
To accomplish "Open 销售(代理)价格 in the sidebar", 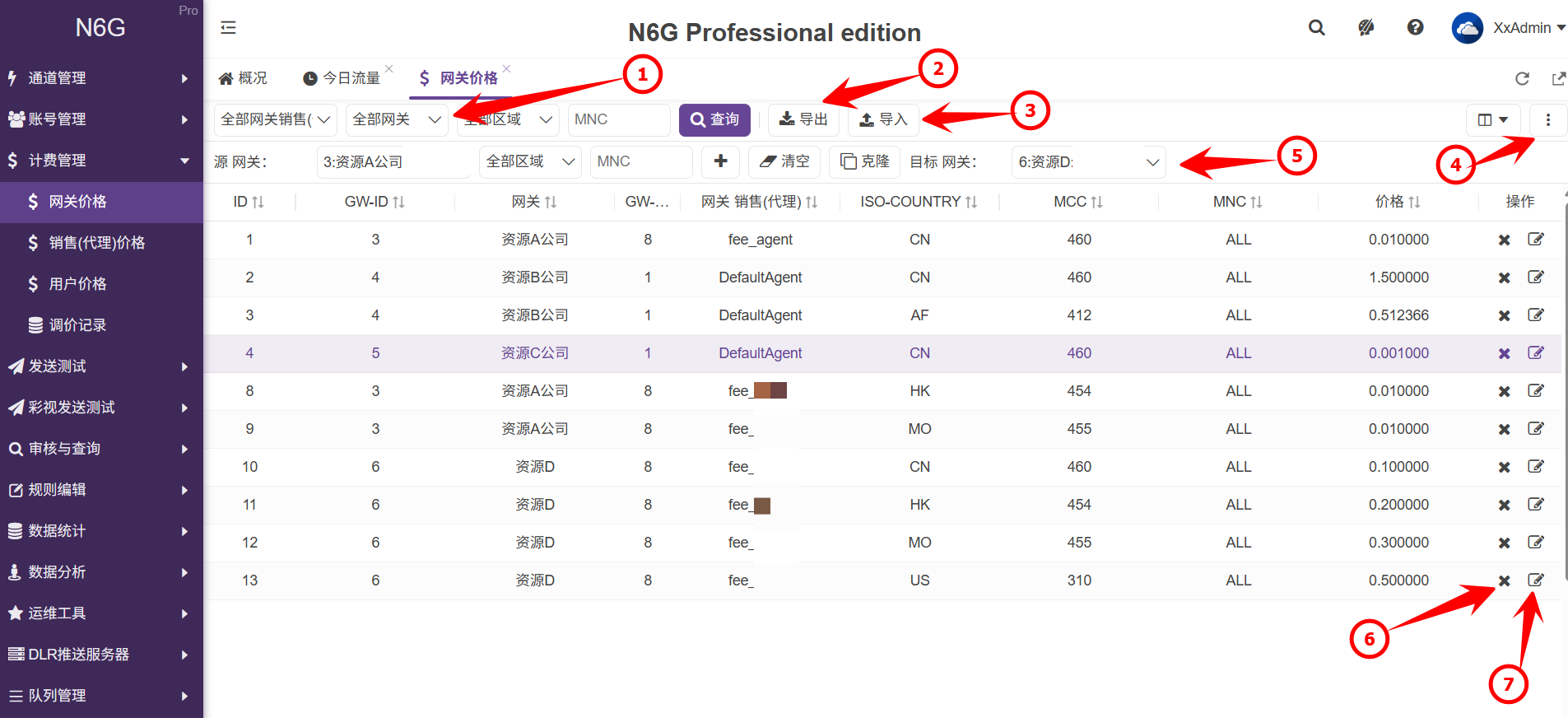I will tap(101, 243).
